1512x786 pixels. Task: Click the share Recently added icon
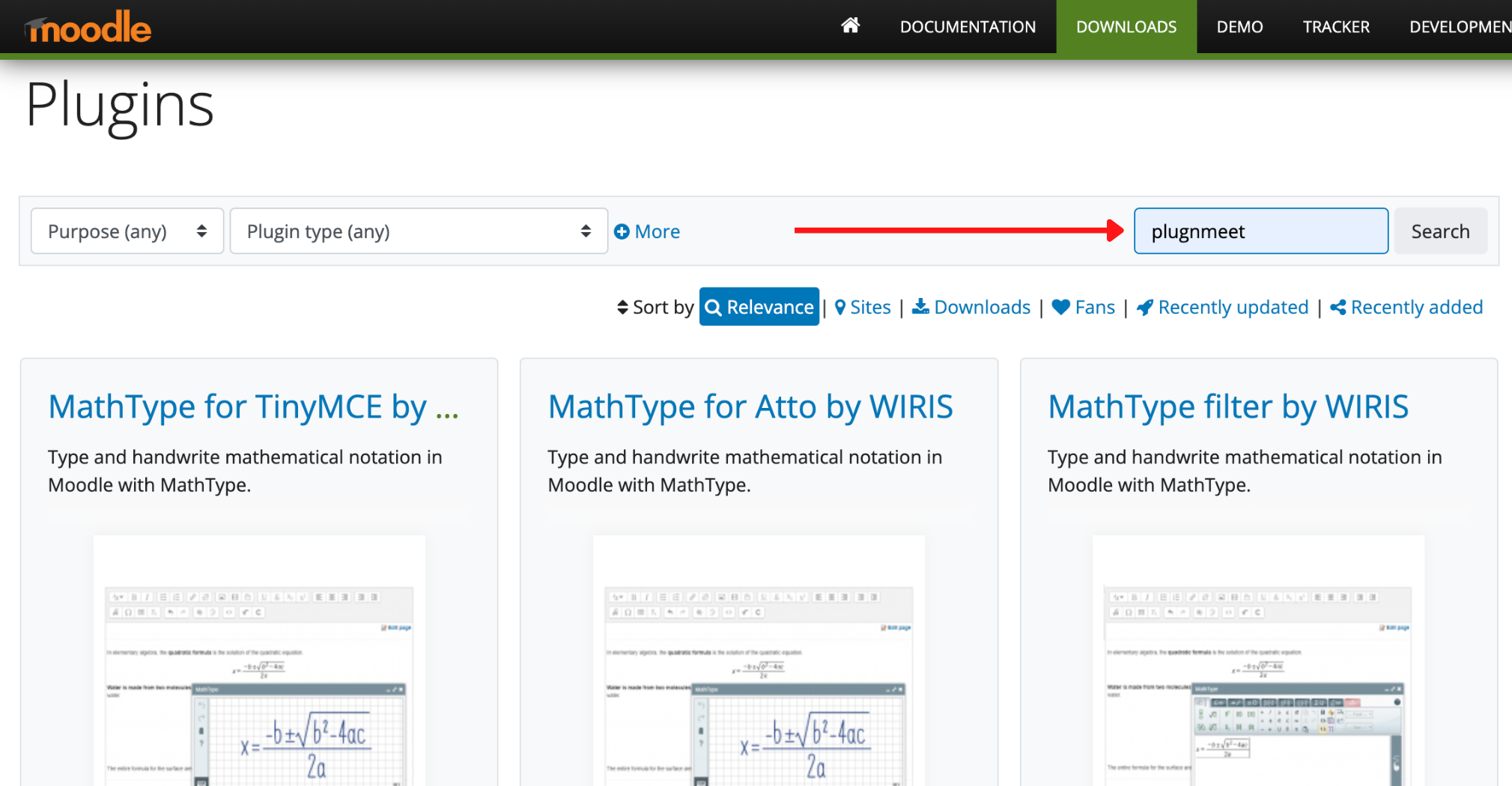click(1338, 308)
